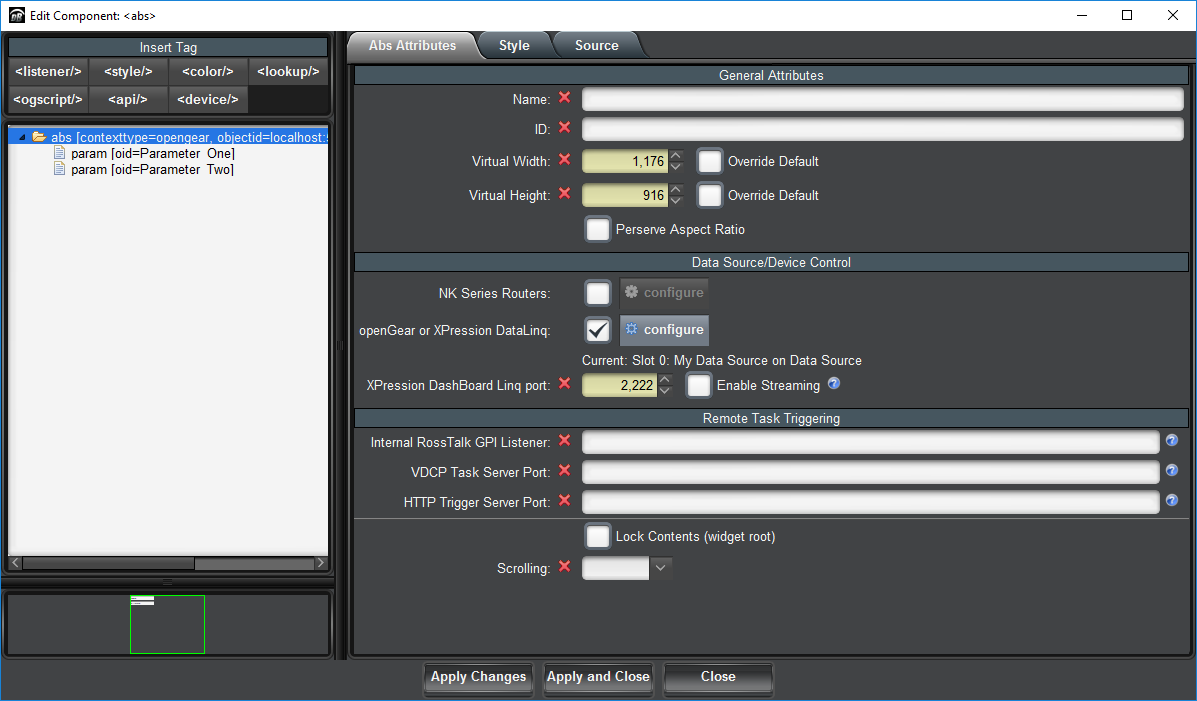Viewport: 1197px width, 701px height.
Task: Click the green layout preview thumbnail
Action: (x=167, y=625)
